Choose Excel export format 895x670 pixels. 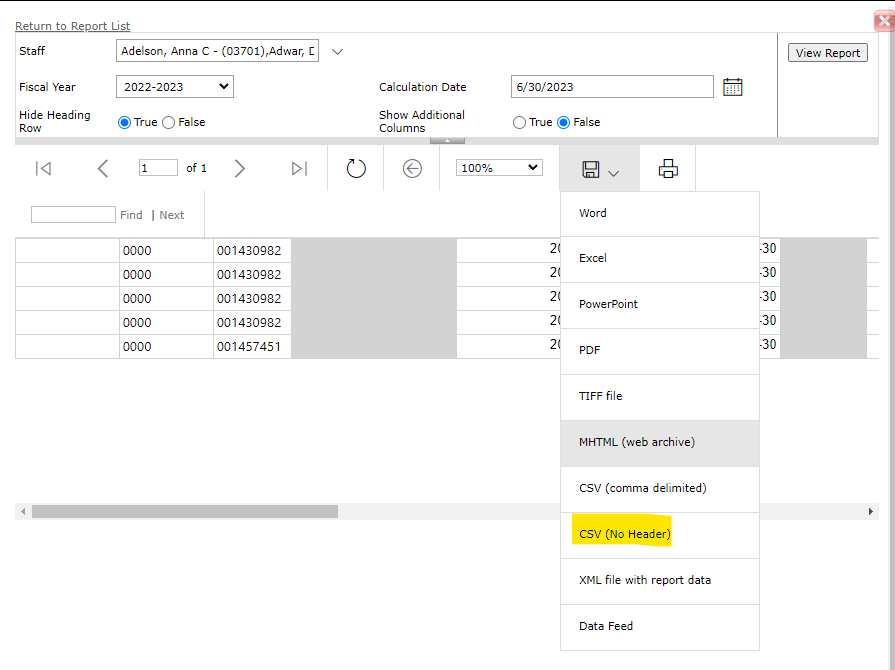593,258
